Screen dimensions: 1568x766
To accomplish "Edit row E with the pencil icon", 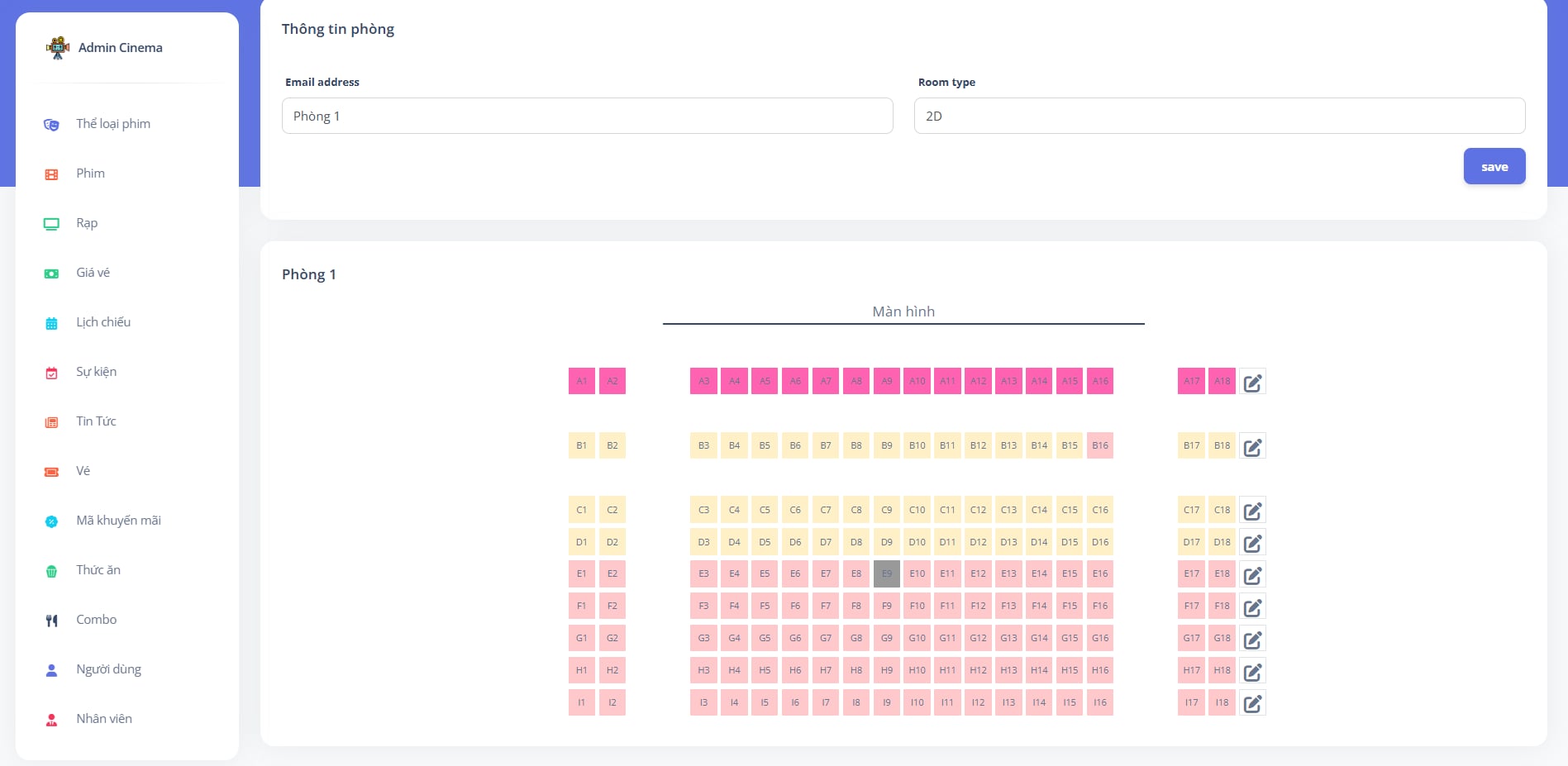I will click(x=1252, y=575).
